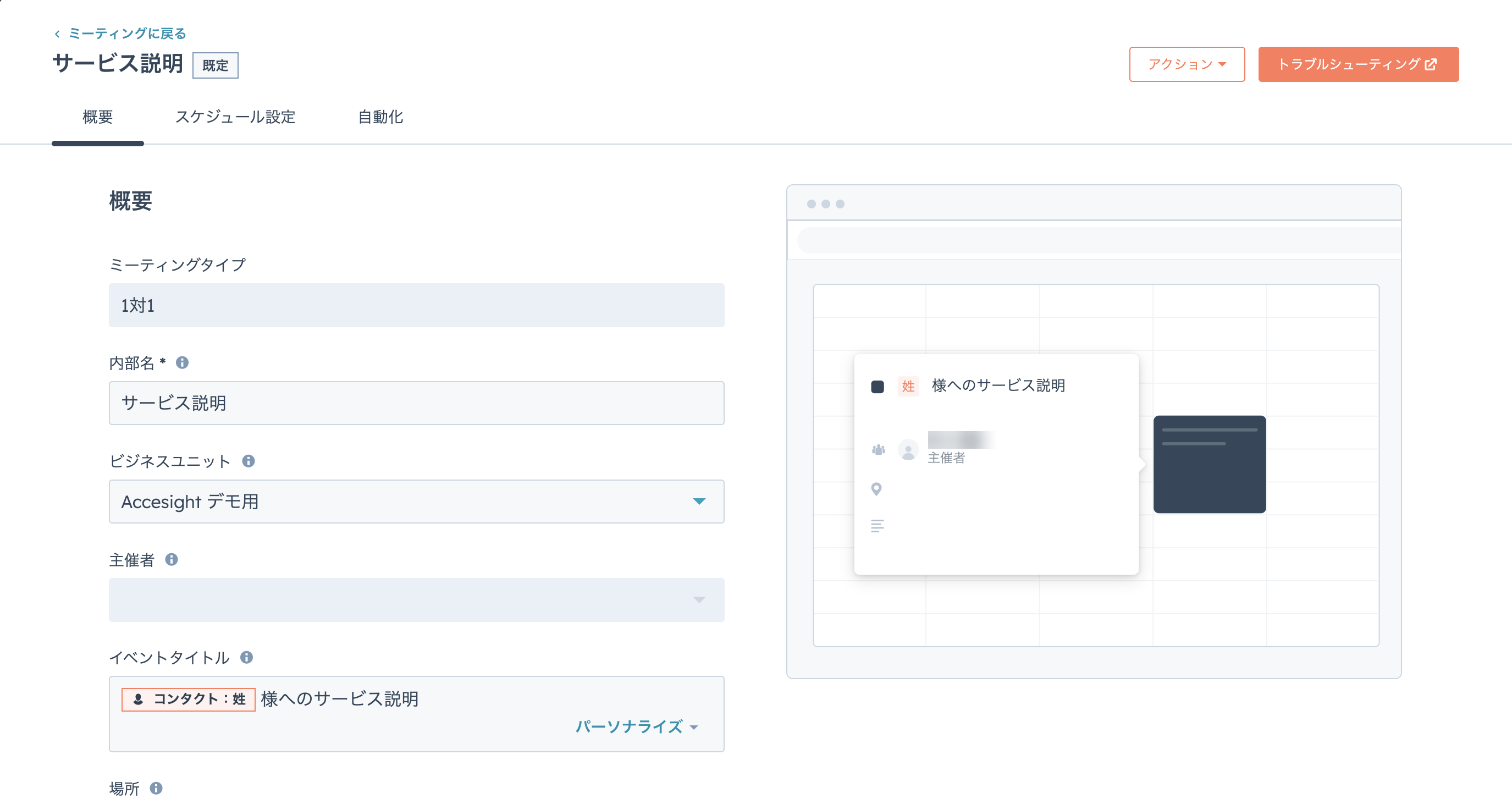
Task: Click the organizer avatar icon in preview
Action: pos(908,450)
